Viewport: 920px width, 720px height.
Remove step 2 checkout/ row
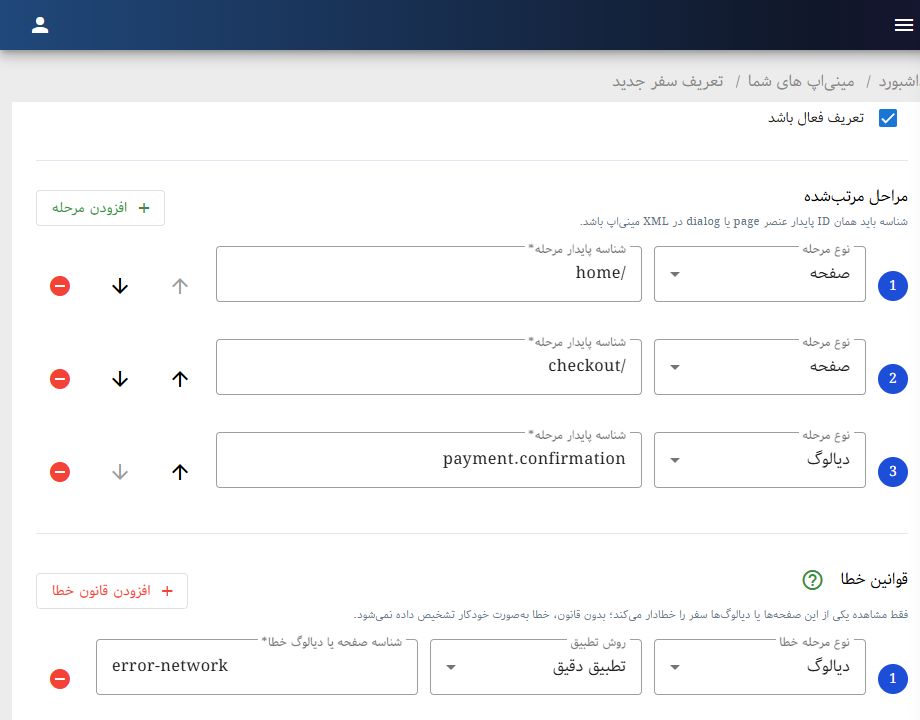(x=60, y=379)
